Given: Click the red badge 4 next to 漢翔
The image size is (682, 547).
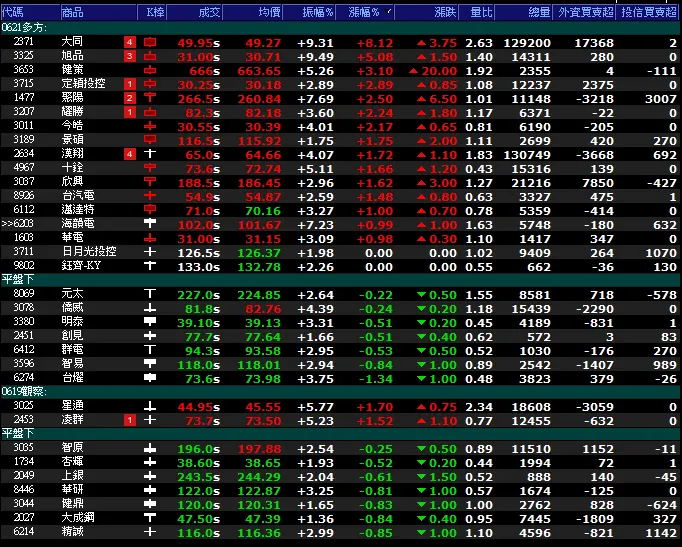Looking at the screenshot, I should pos(130,154).
